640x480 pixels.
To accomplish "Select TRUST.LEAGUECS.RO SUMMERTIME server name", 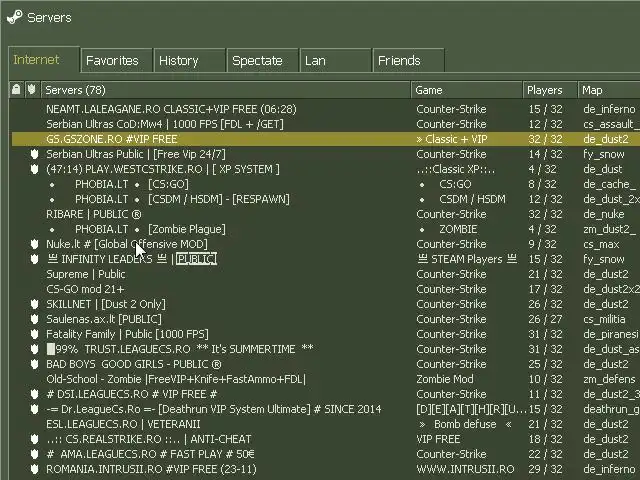I will (180, 349).
